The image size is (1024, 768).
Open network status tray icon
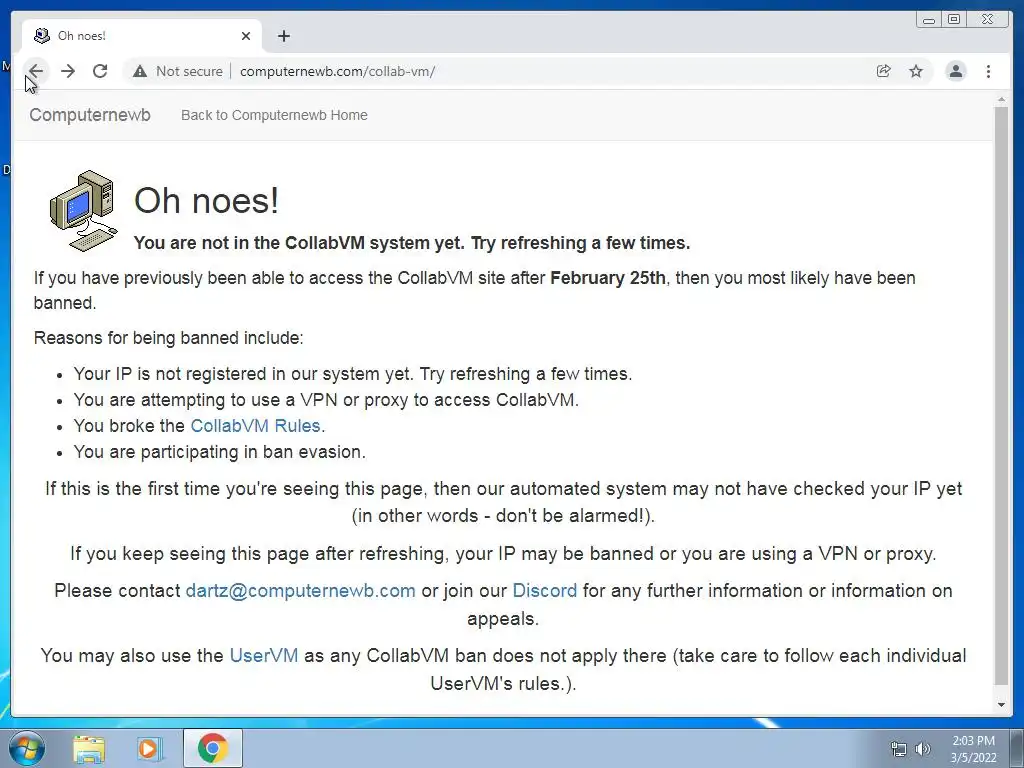coord(899,749)
